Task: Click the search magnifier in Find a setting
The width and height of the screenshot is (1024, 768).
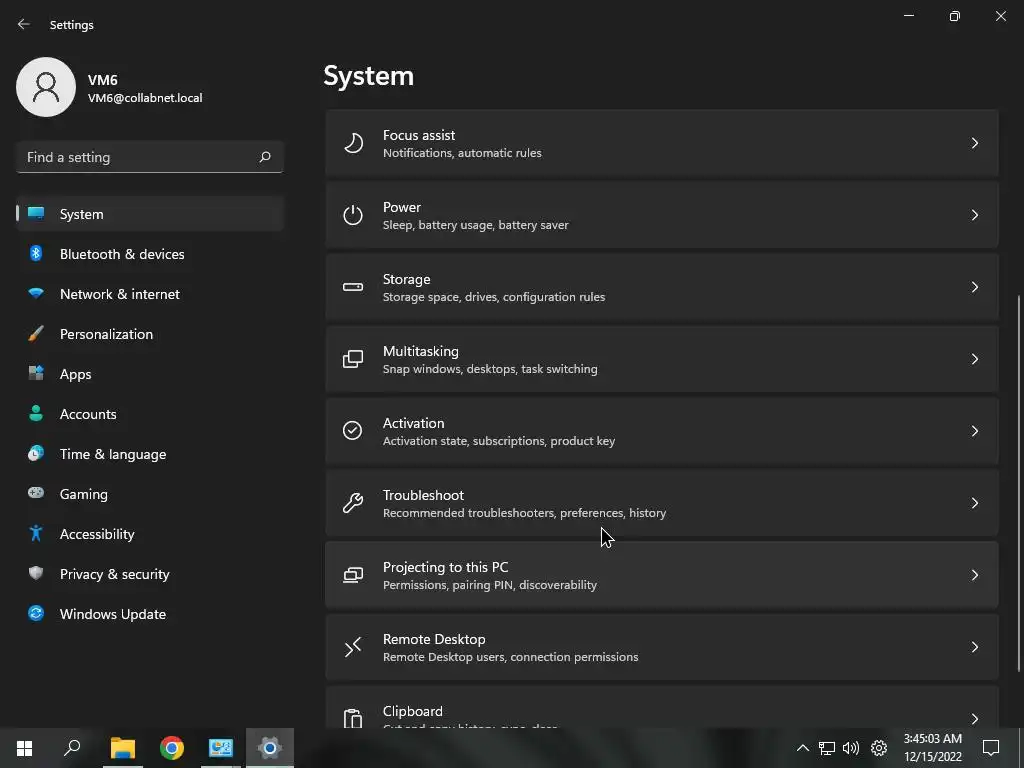Action: [x=265, y=157]
